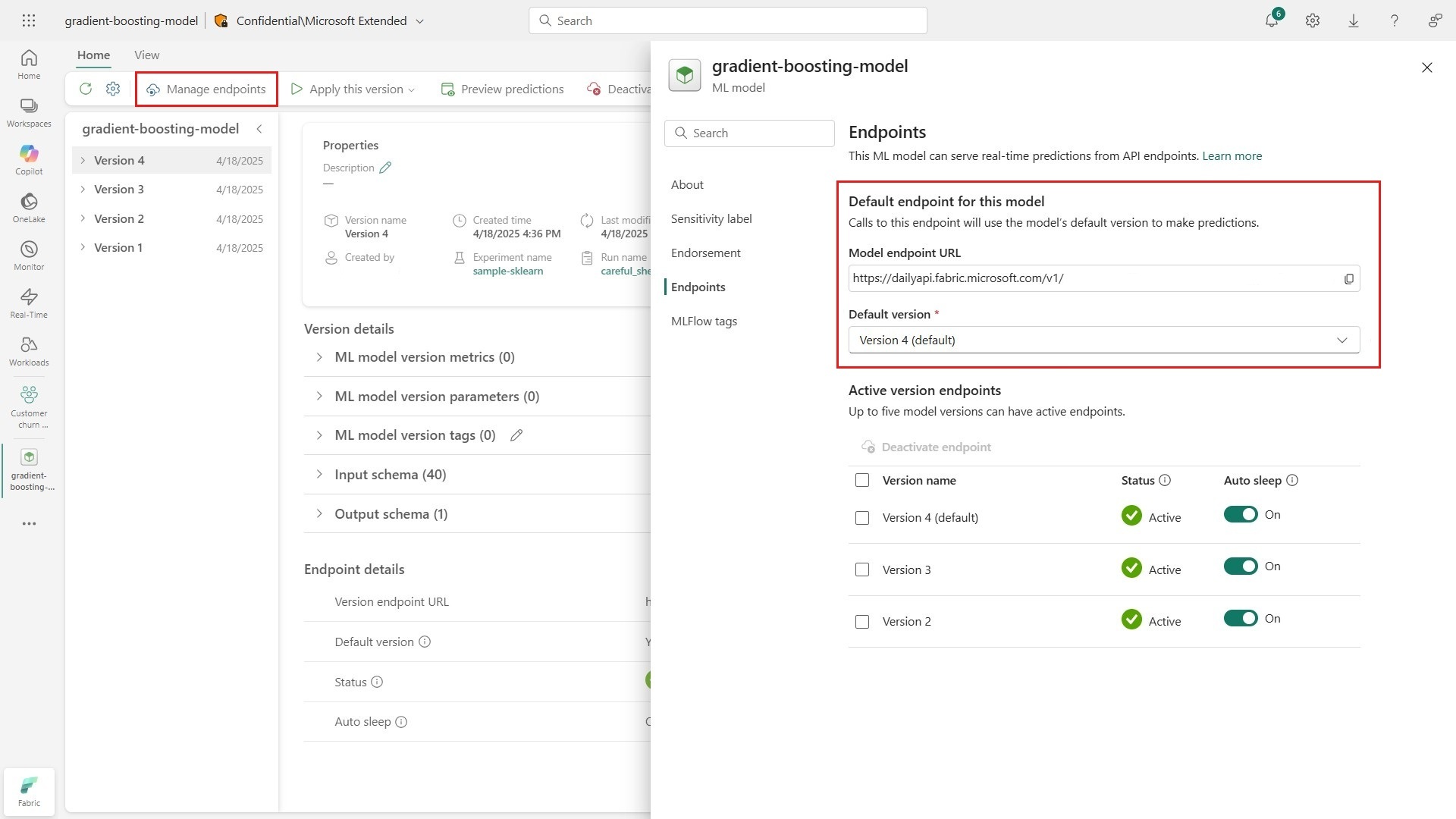Open OneLake from left sidebar
Image resolution: width=1456 pixels, height=819 pixels.
click(x=29, y=207)
